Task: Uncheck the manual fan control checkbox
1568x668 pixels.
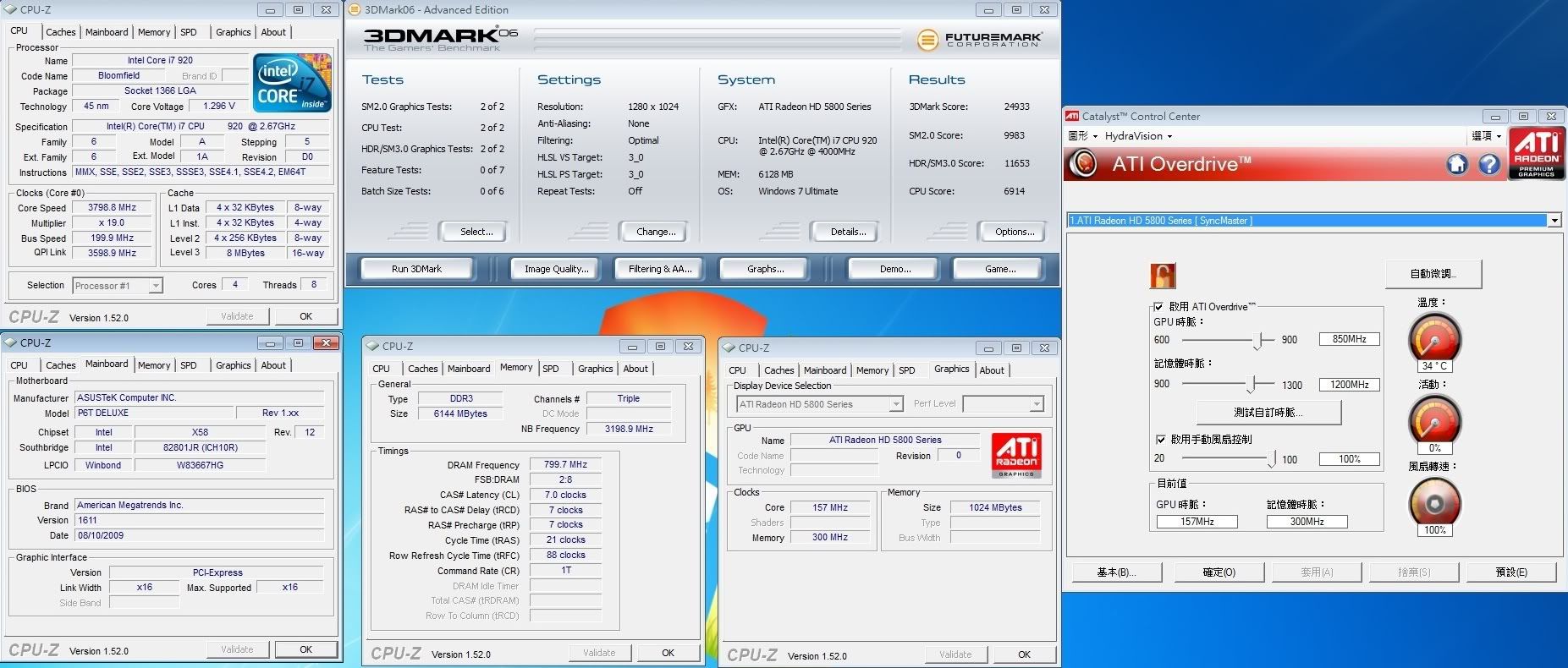Action: tap(1160, 440)
